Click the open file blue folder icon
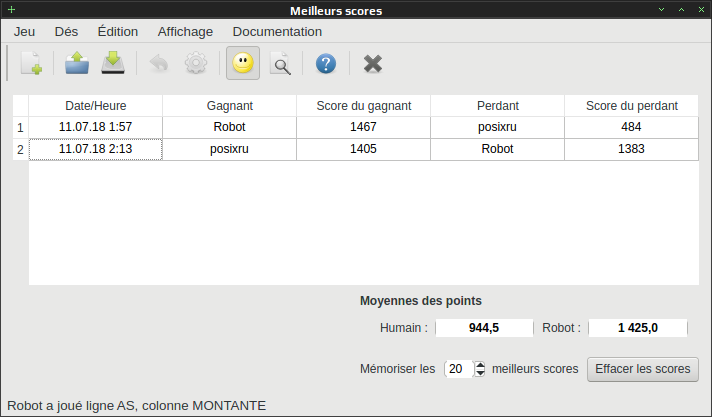Viewport: 712px width, 417px height. coord(77,63)
